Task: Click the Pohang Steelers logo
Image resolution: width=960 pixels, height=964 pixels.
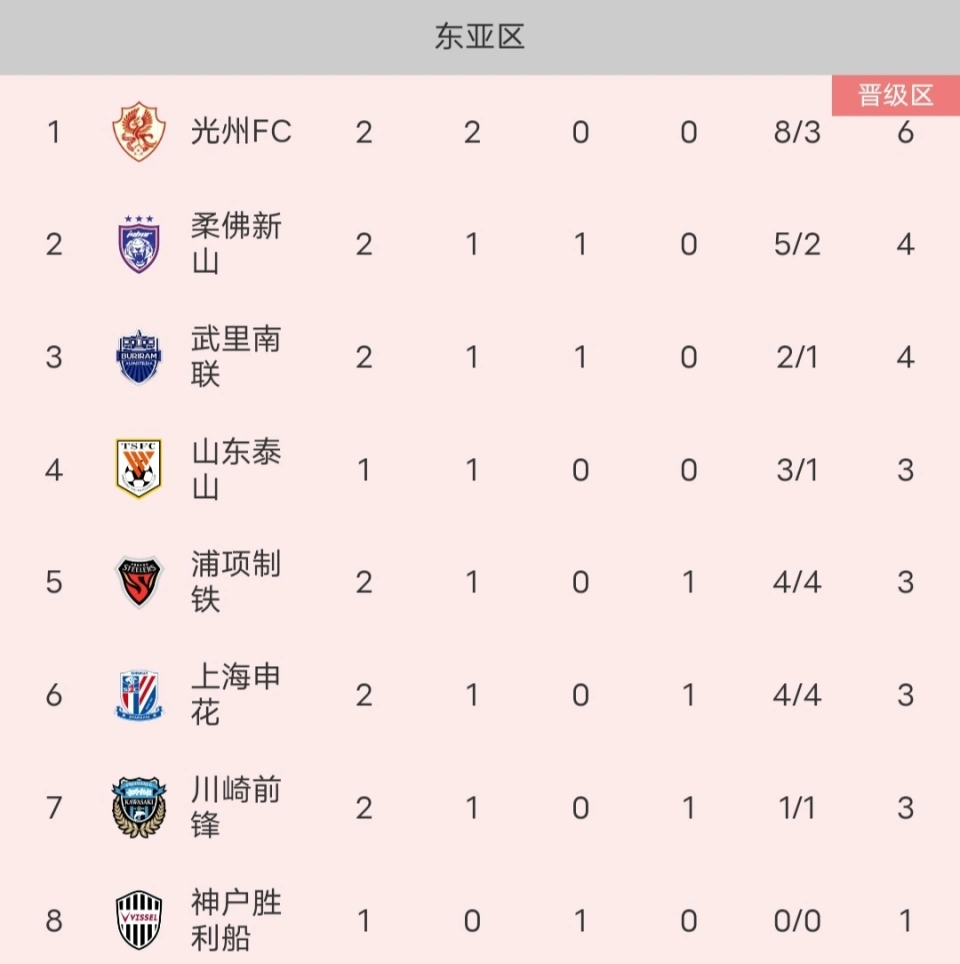Action: pyautogui.click(x=139, y=582)
